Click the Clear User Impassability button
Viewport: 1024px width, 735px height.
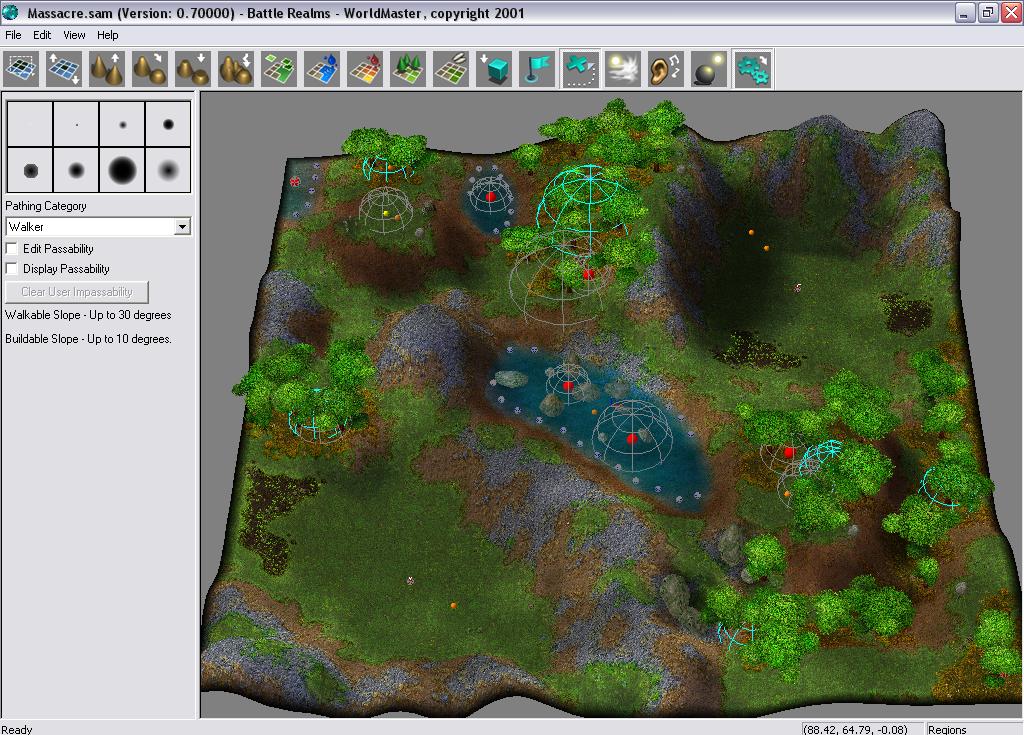click(x=77, y=292)
